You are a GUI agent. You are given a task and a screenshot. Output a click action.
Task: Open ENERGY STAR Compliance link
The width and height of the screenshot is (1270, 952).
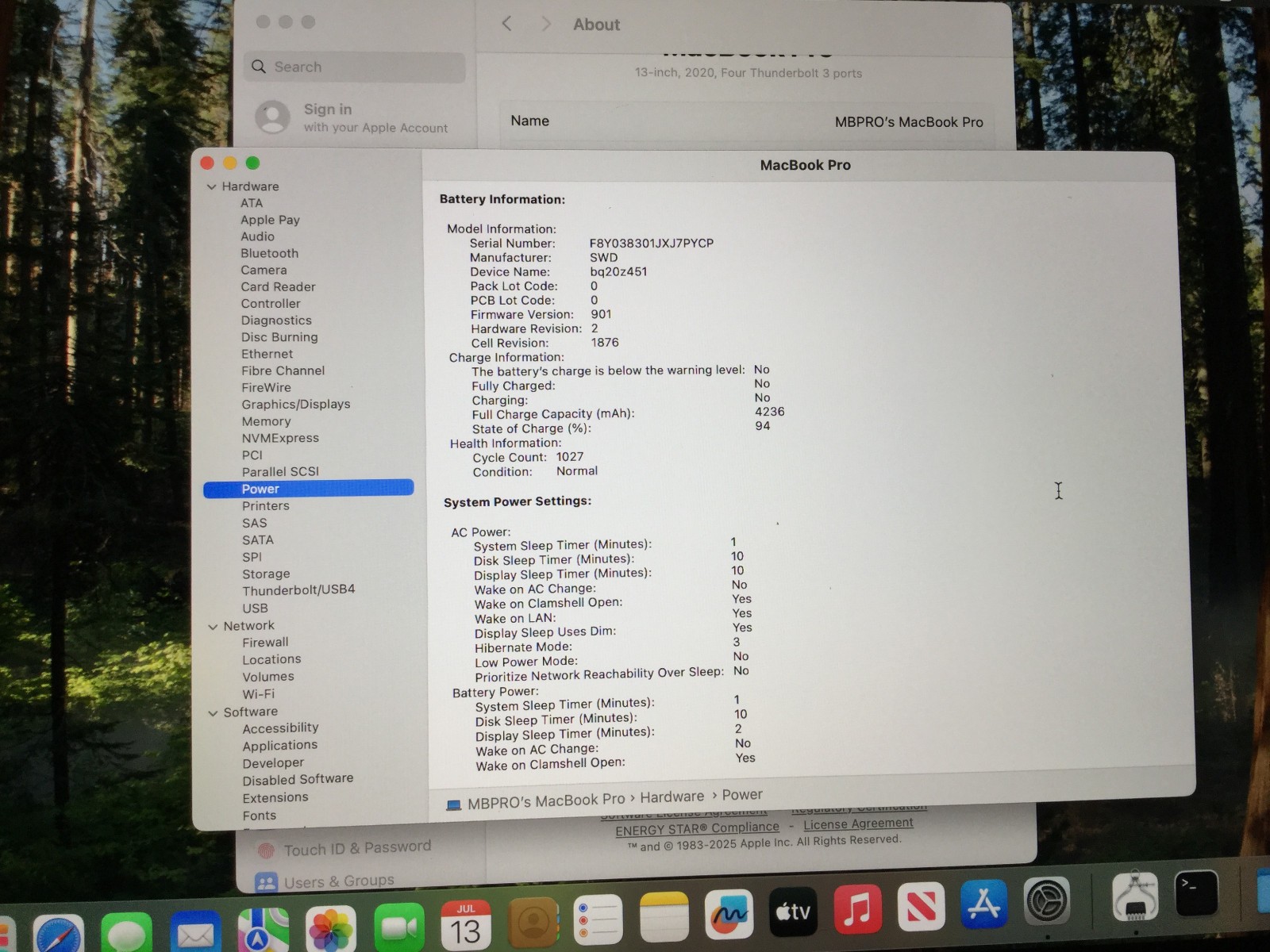(x=697, y=829)
